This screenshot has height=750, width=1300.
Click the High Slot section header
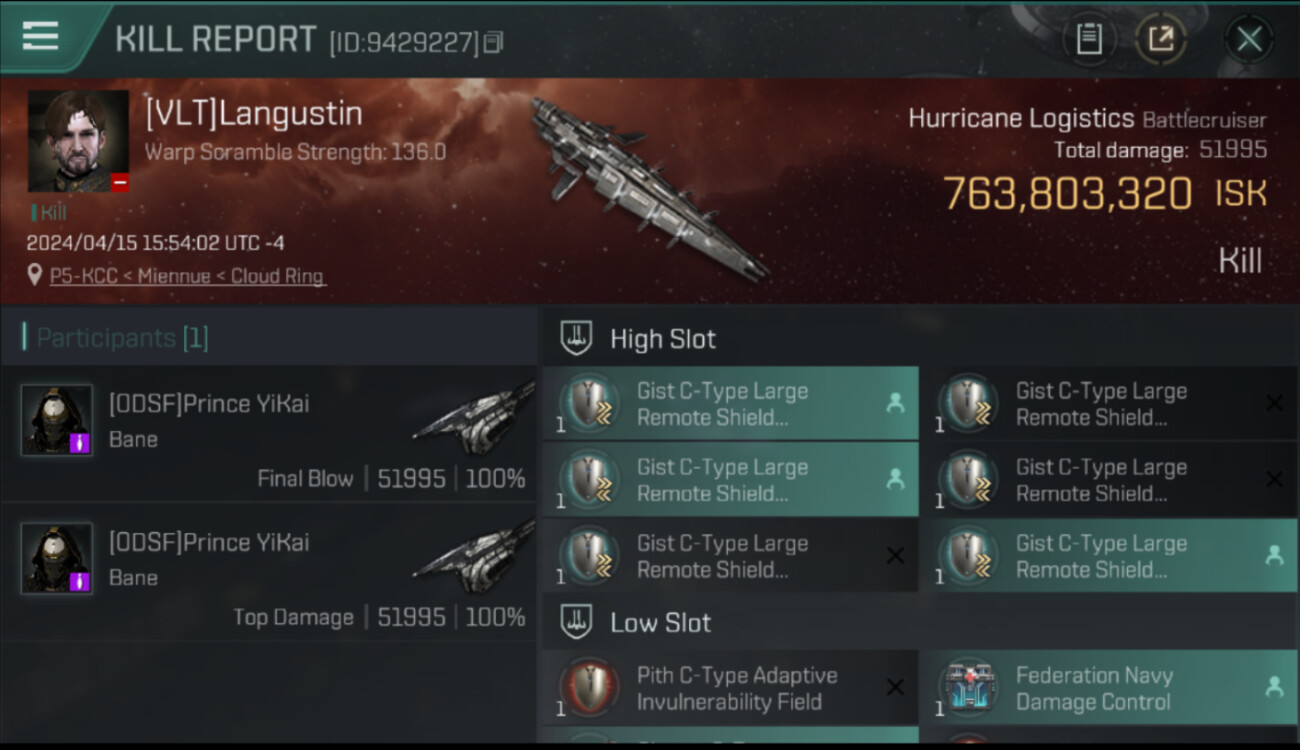coord(663,339)
